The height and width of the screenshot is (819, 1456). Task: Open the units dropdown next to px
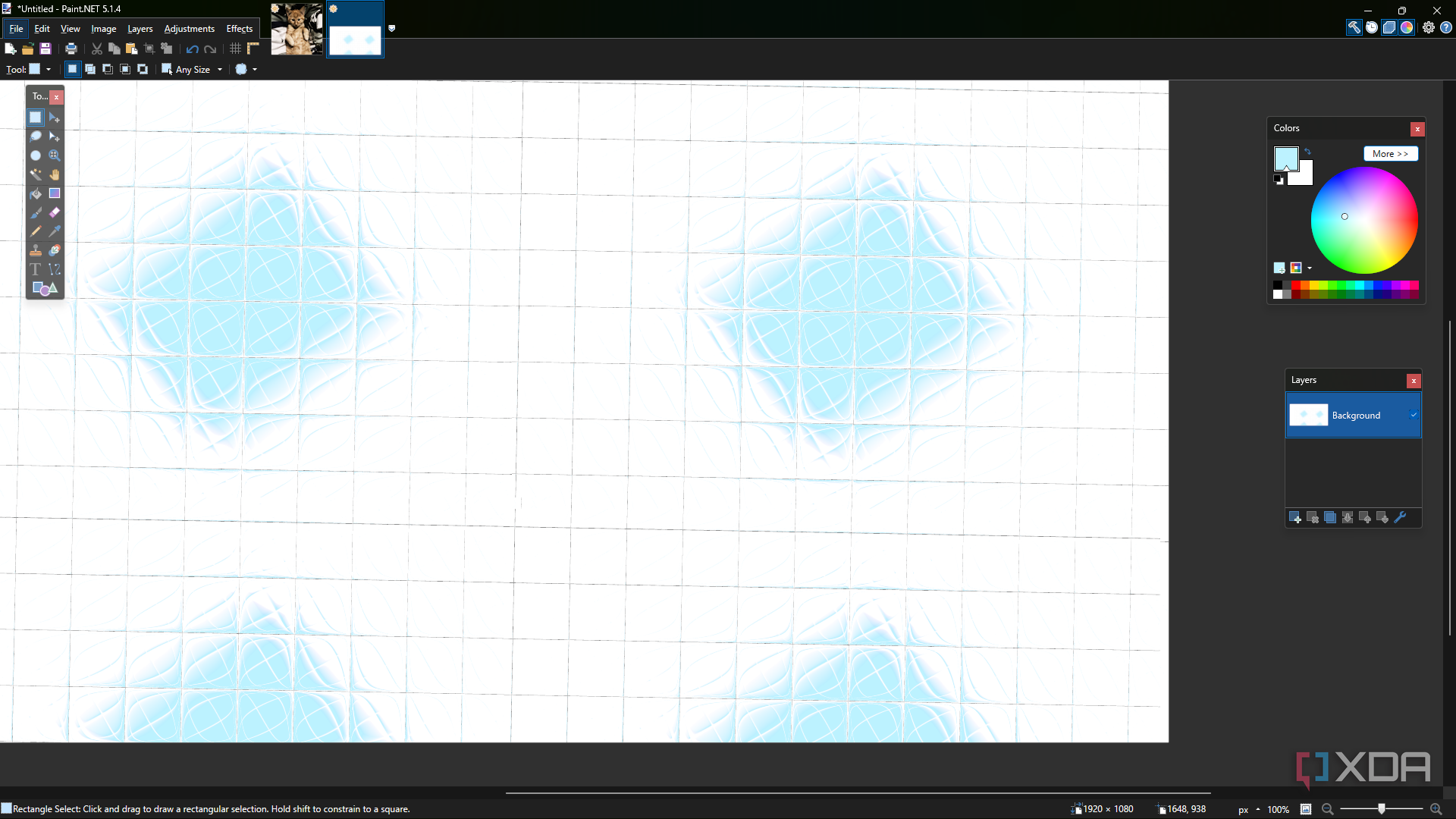point(1258,809)
